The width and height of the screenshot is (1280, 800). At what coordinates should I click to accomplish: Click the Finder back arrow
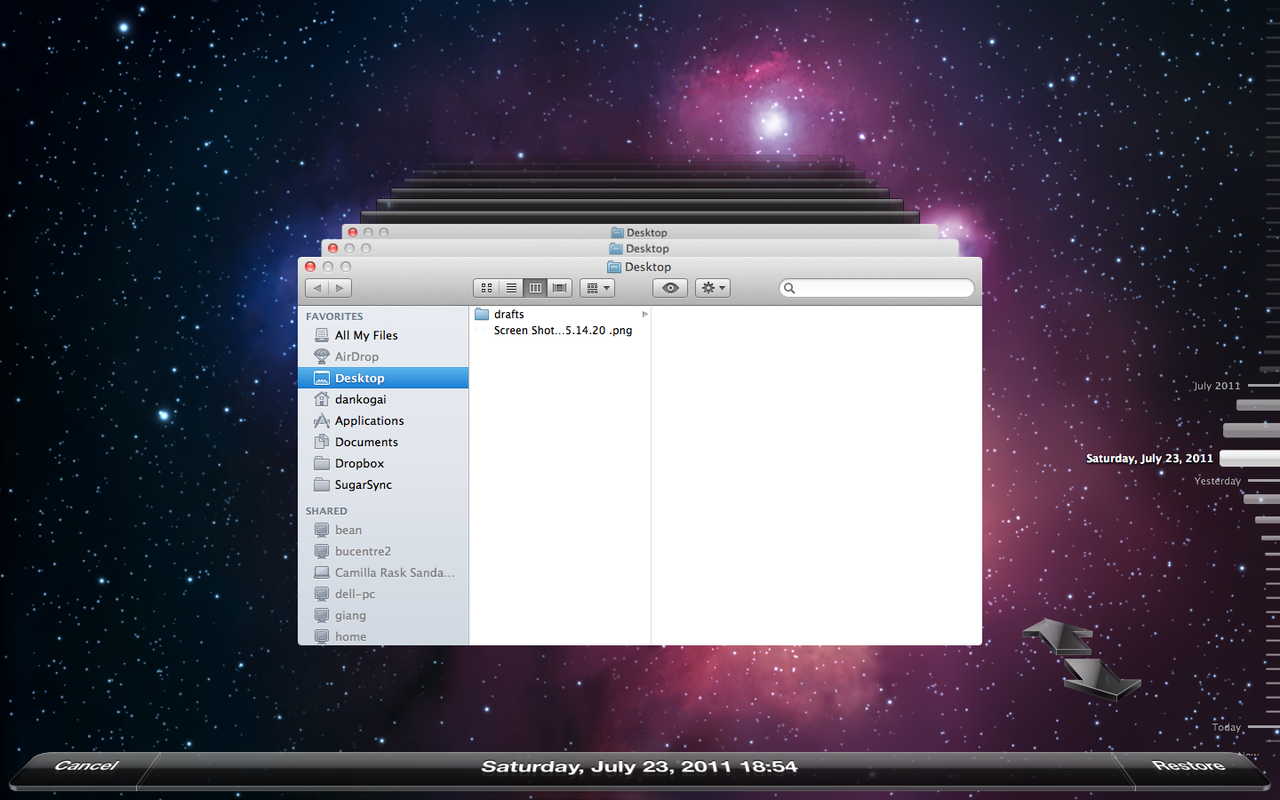pyautogui.click(x=317, y=288)
